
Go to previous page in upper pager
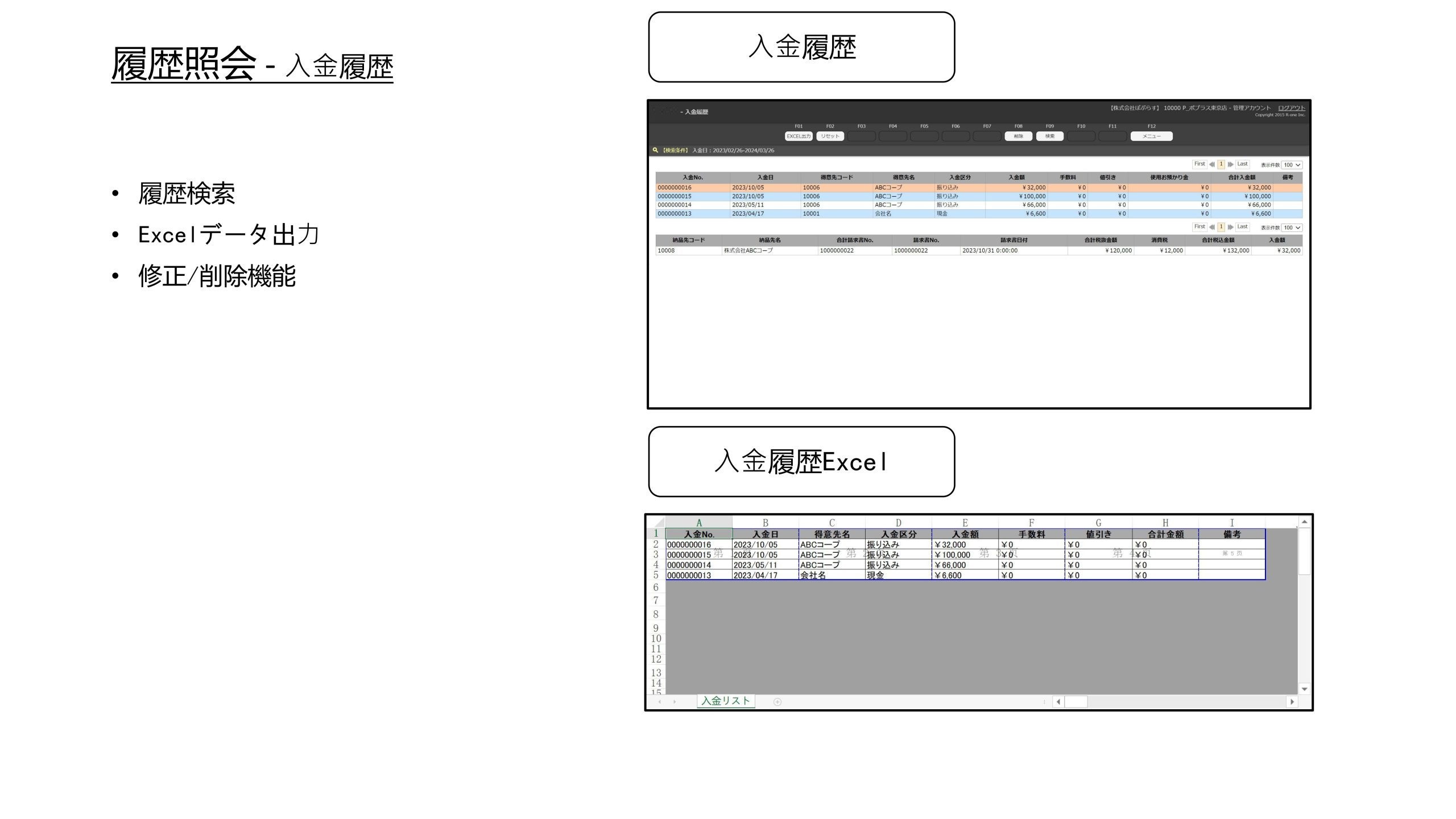click(1211, 164)
